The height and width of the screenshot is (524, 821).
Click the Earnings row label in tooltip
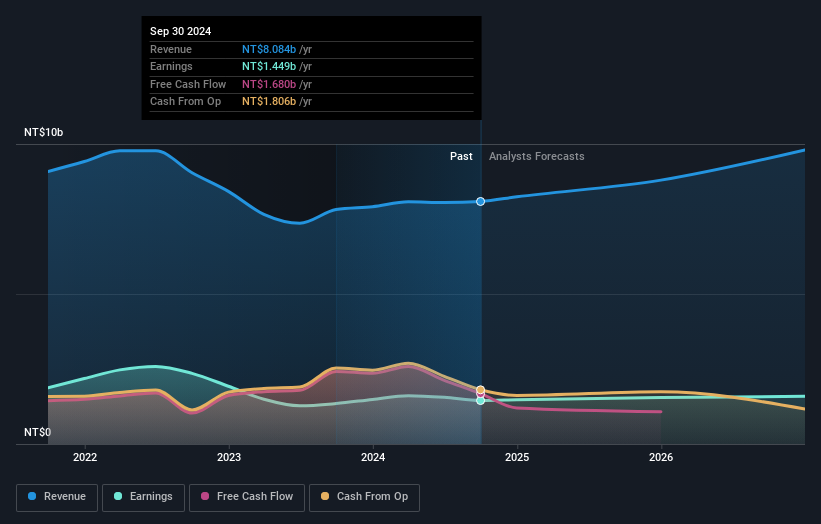[x=171, y=66]
